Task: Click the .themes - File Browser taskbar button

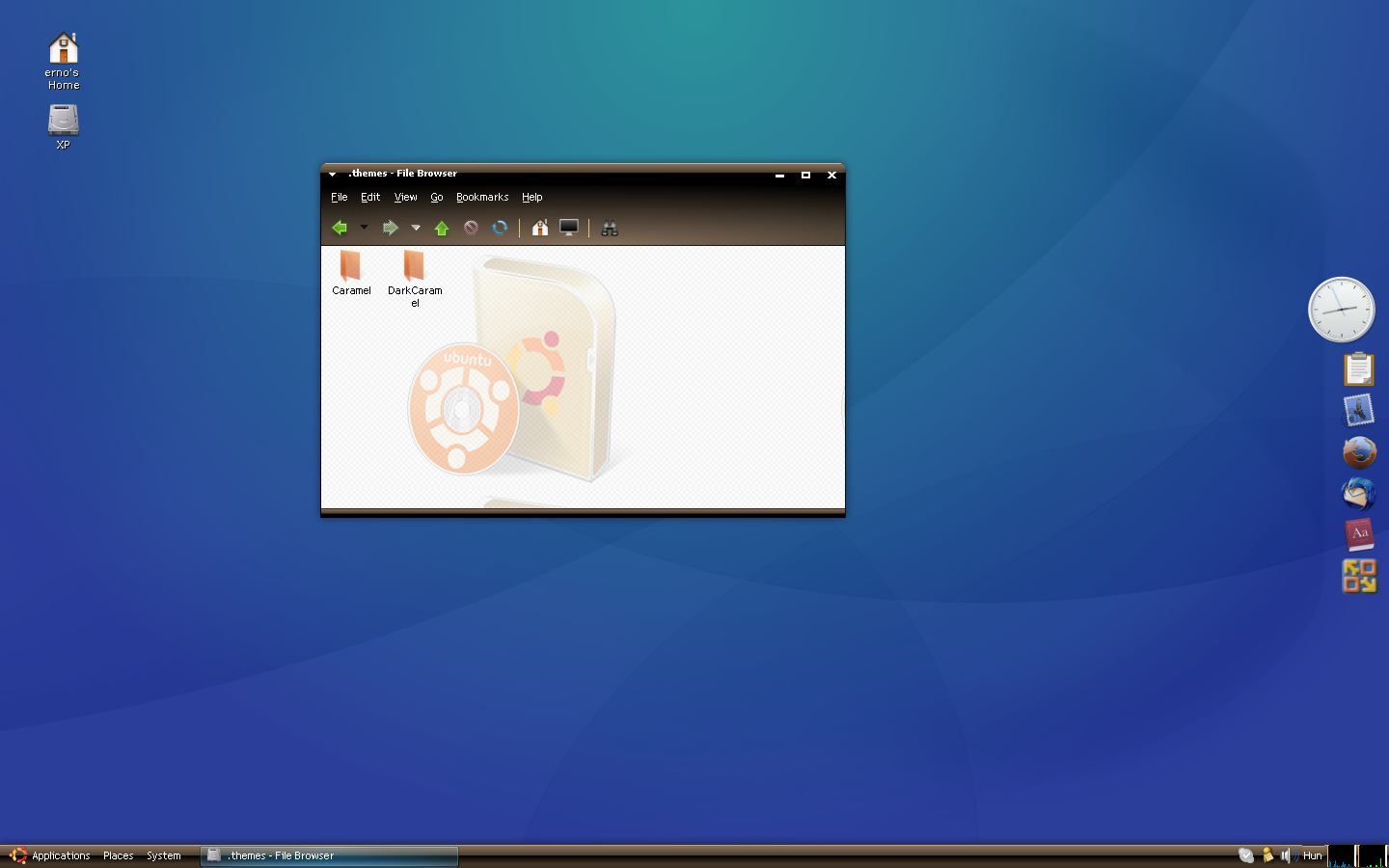Action: (x=329, y=855)
